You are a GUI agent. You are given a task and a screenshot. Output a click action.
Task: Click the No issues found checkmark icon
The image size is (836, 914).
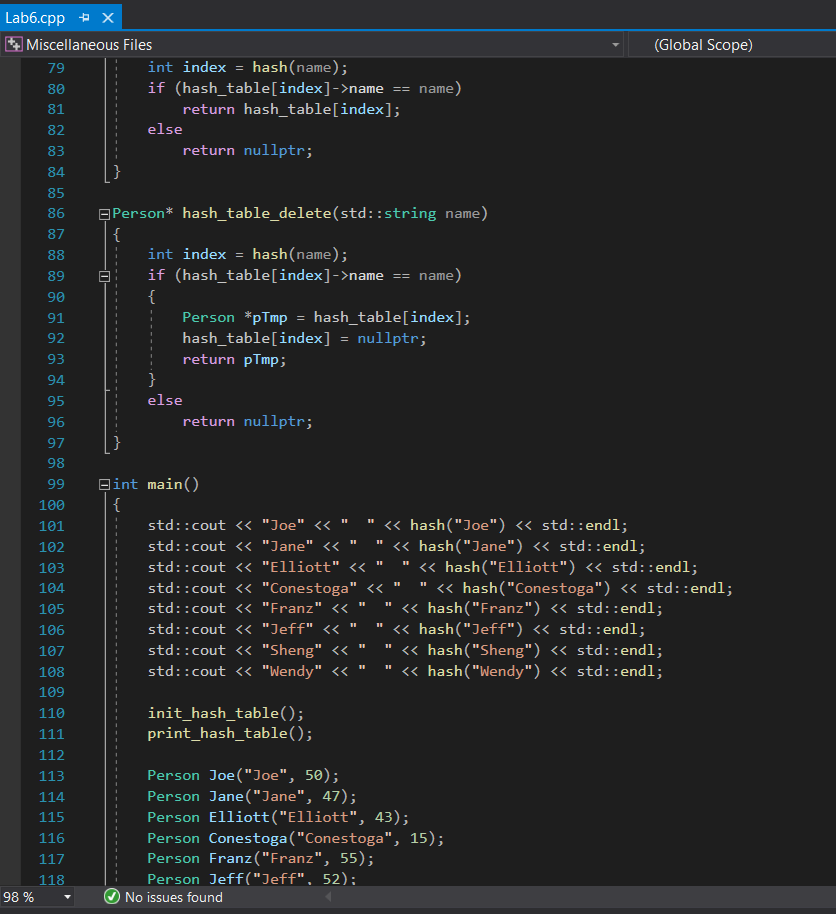click(x=111, y=897)
